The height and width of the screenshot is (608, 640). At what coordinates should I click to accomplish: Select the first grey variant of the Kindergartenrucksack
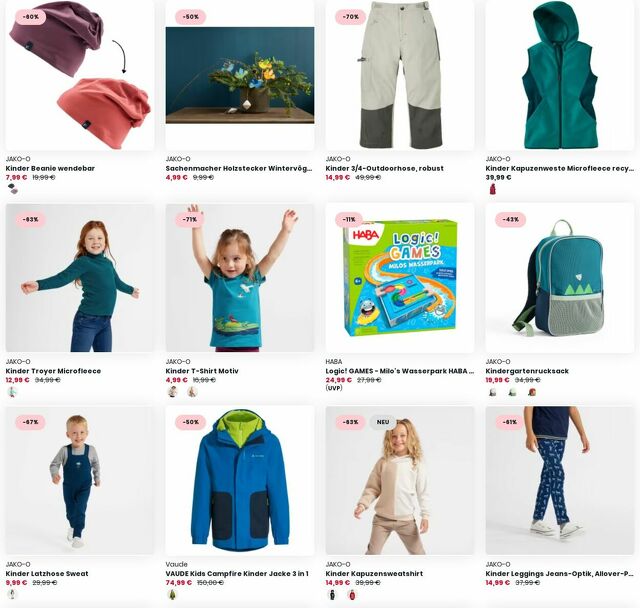(493, 392)
